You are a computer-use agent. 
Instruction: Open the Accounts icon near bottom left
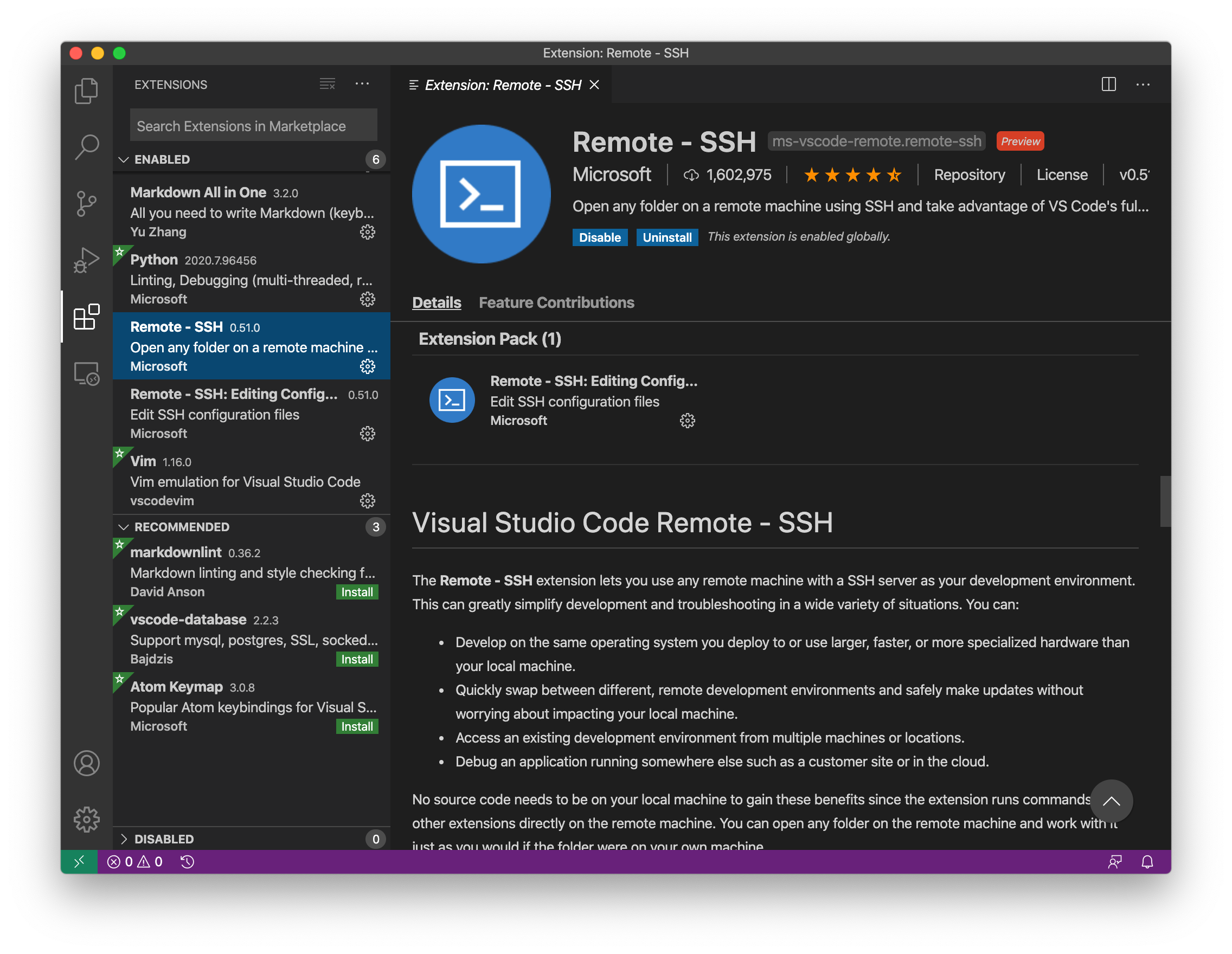pos(86,764)
